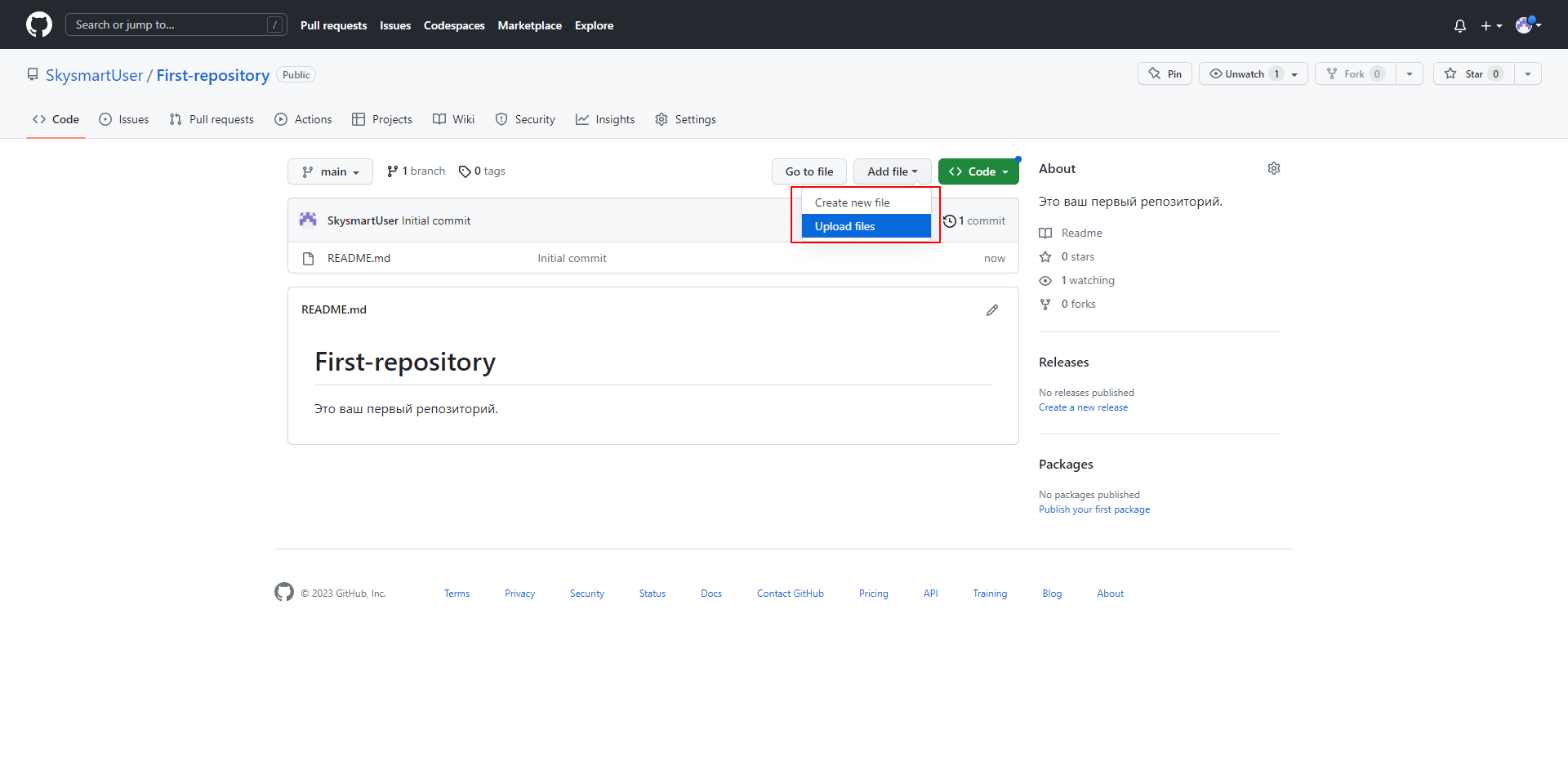Viewport: 1568px width, 765px height.
Task: Open SkysmartUser profile link
Action: coord(94,75)
